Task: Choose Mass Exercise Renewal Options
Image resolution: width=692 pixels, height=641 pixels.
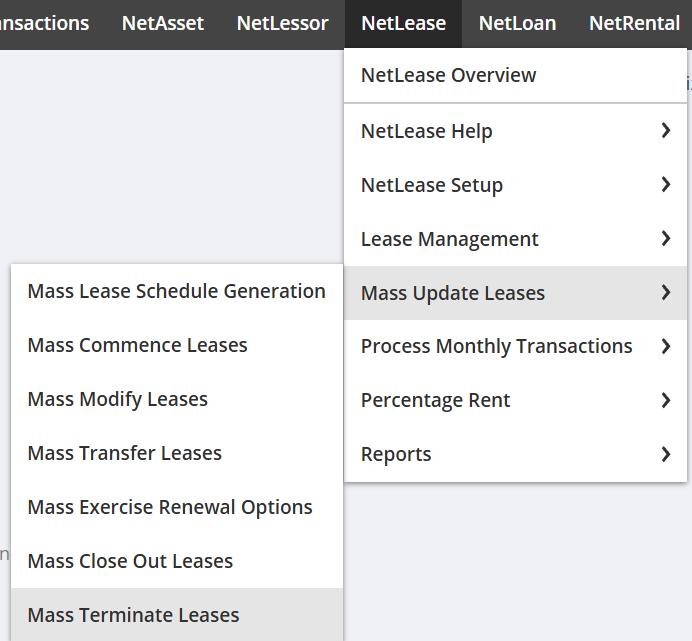Action: pos(170,507)
